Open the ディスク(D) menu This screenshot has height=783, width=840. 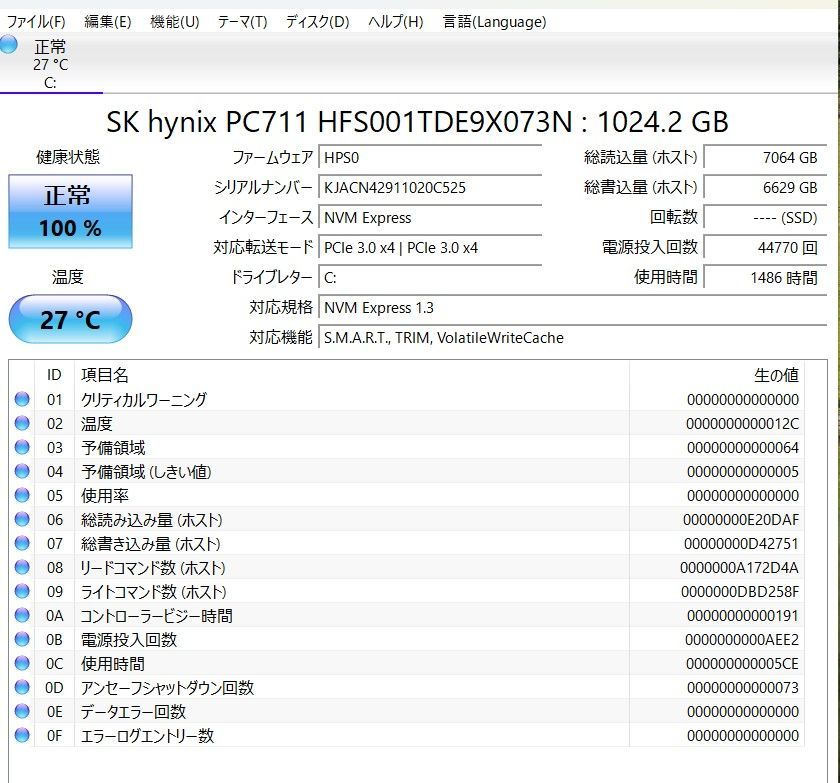pyautogui.click(x=317, y=22)
